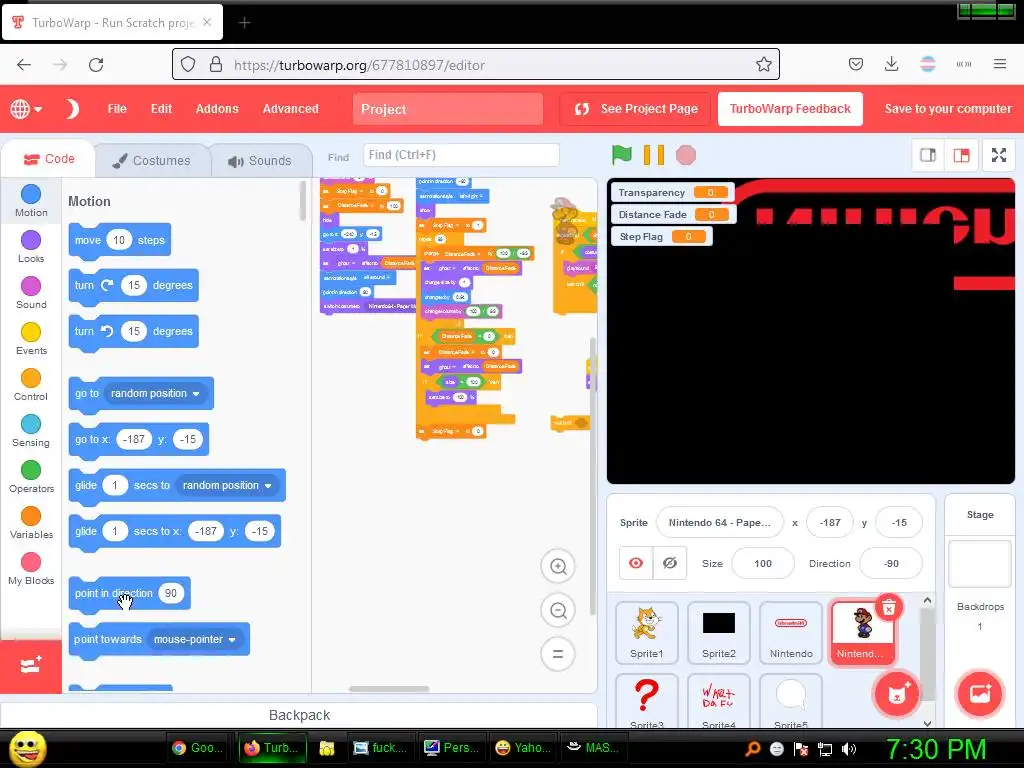The width and height of the screenshot is (1024, 768).
Task: Open glide secs to random position dropdown
Action: click(227, 485)
